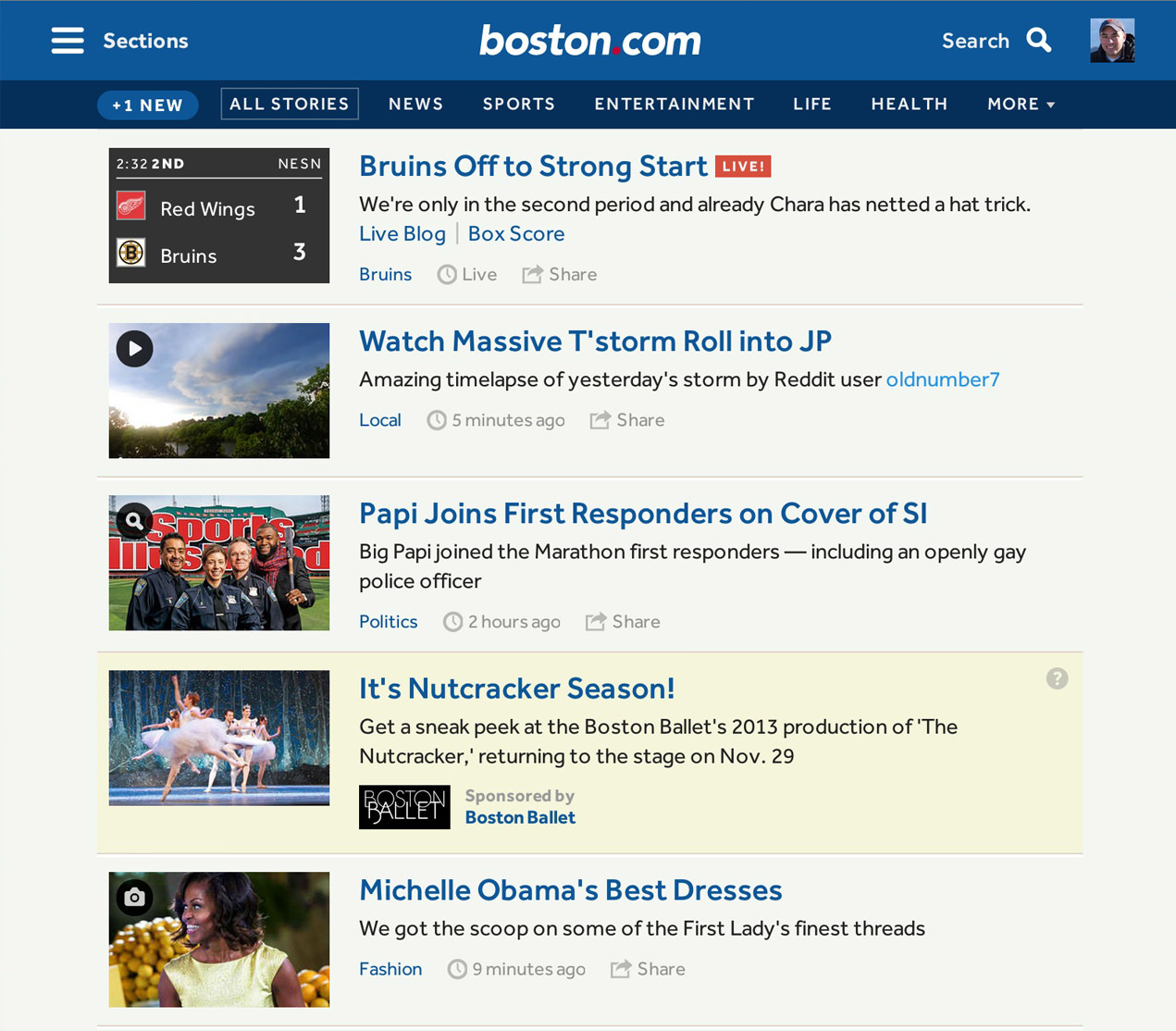
Task: Open It's Nutcracker Season headline
Action: tap(517, 688)
